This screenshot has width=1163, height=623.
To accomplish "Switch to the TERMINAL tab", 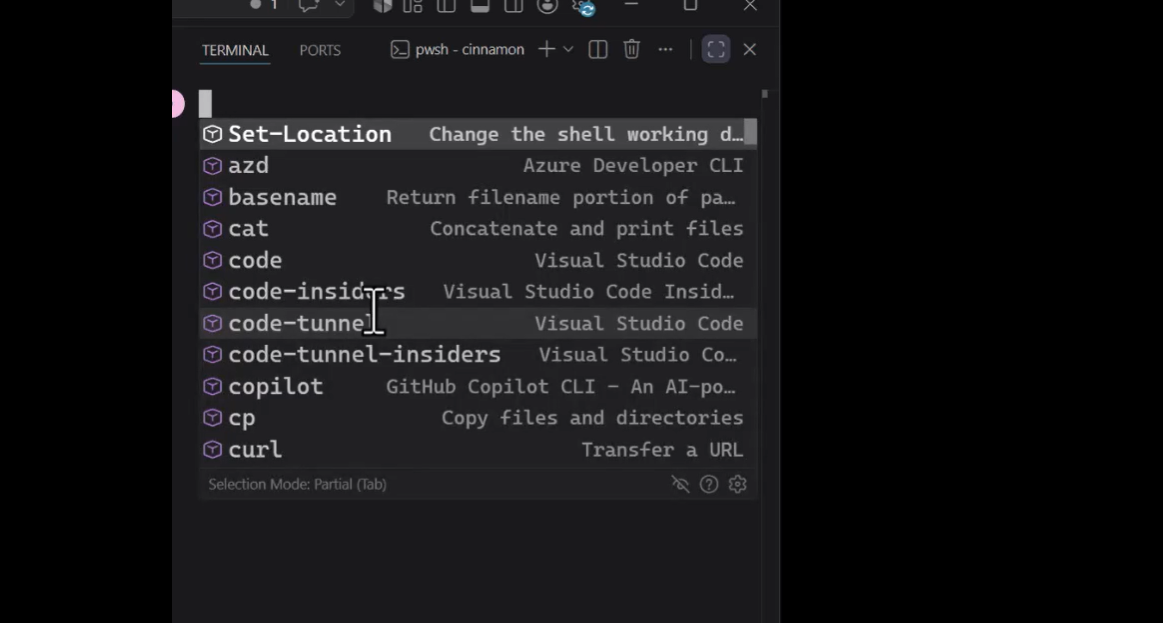I will click(235, 50).
